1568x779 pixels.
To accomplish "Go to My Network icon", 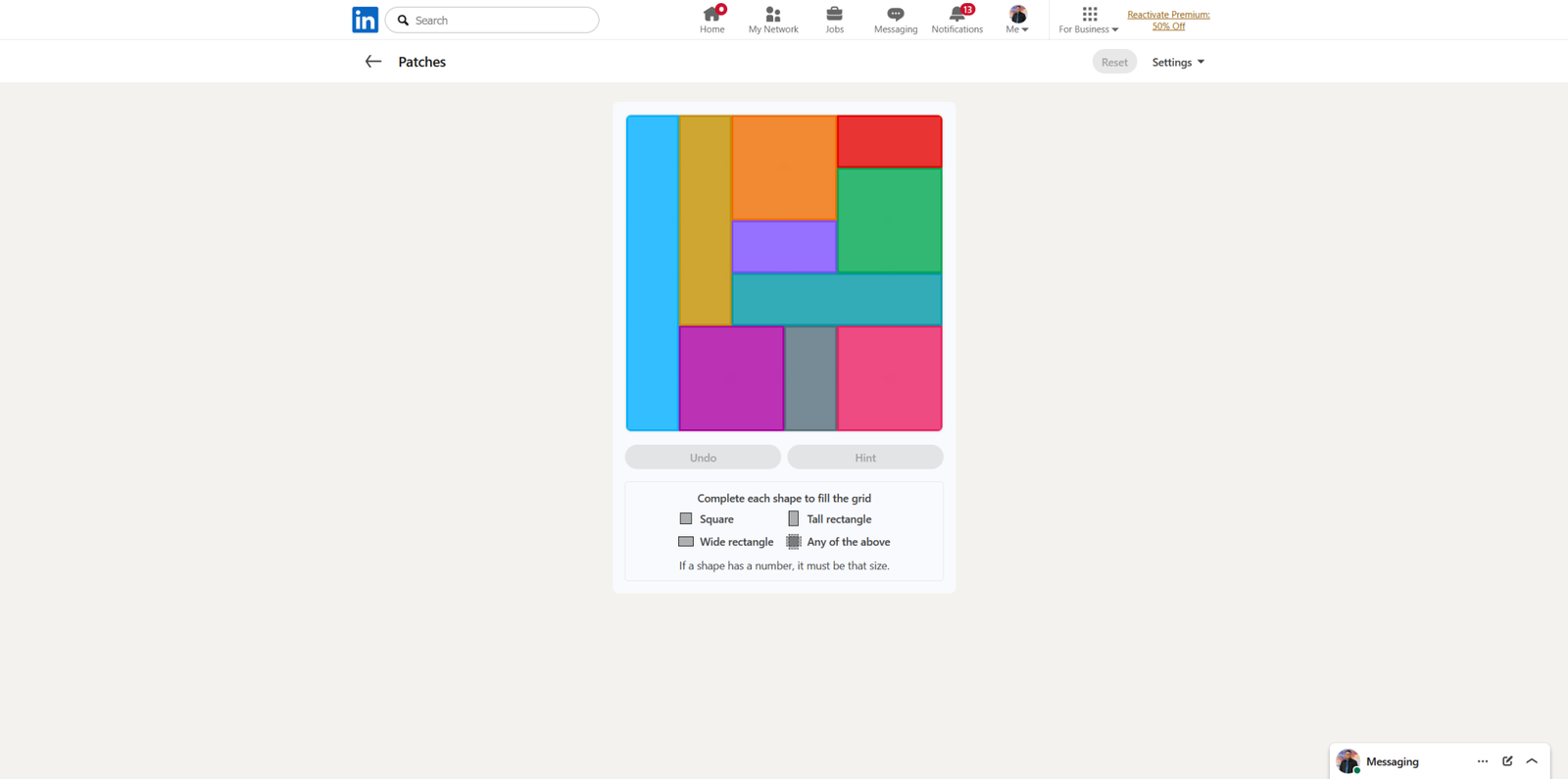I will (x=772, y=20).
